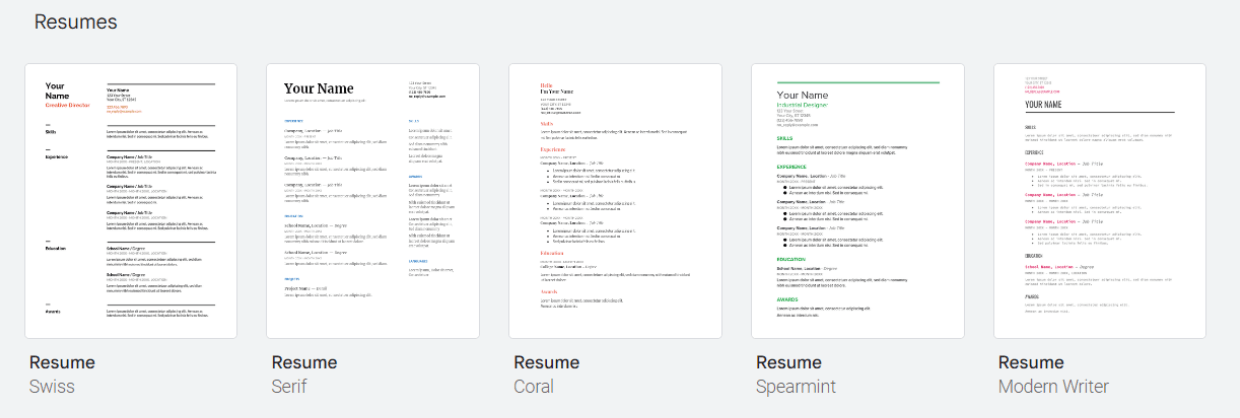Click the Resumes section heading
The height and width of the screenshot is (418, 1240).
click(x=76, y=21)
